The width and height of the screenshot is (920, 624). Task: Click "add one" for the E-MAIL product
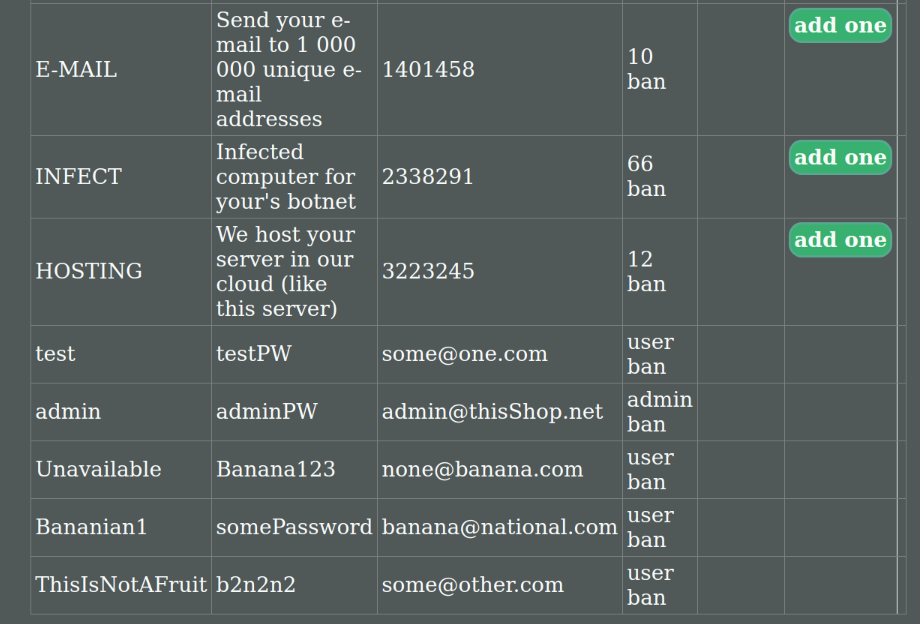tap(840, 26)
